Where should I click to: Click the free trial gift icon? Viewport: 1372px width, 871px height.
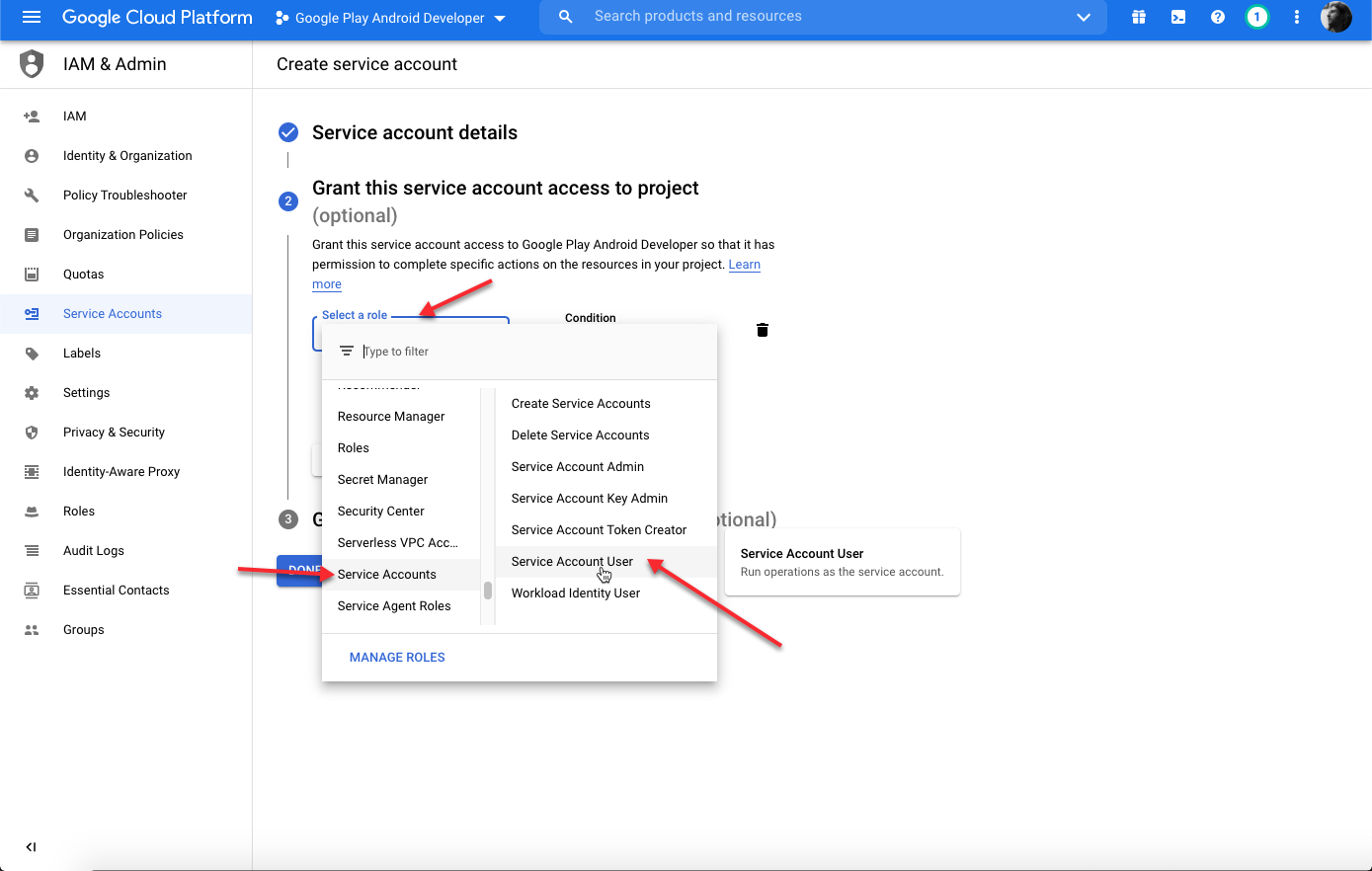pyautogui.click(x=1138, y=17)
